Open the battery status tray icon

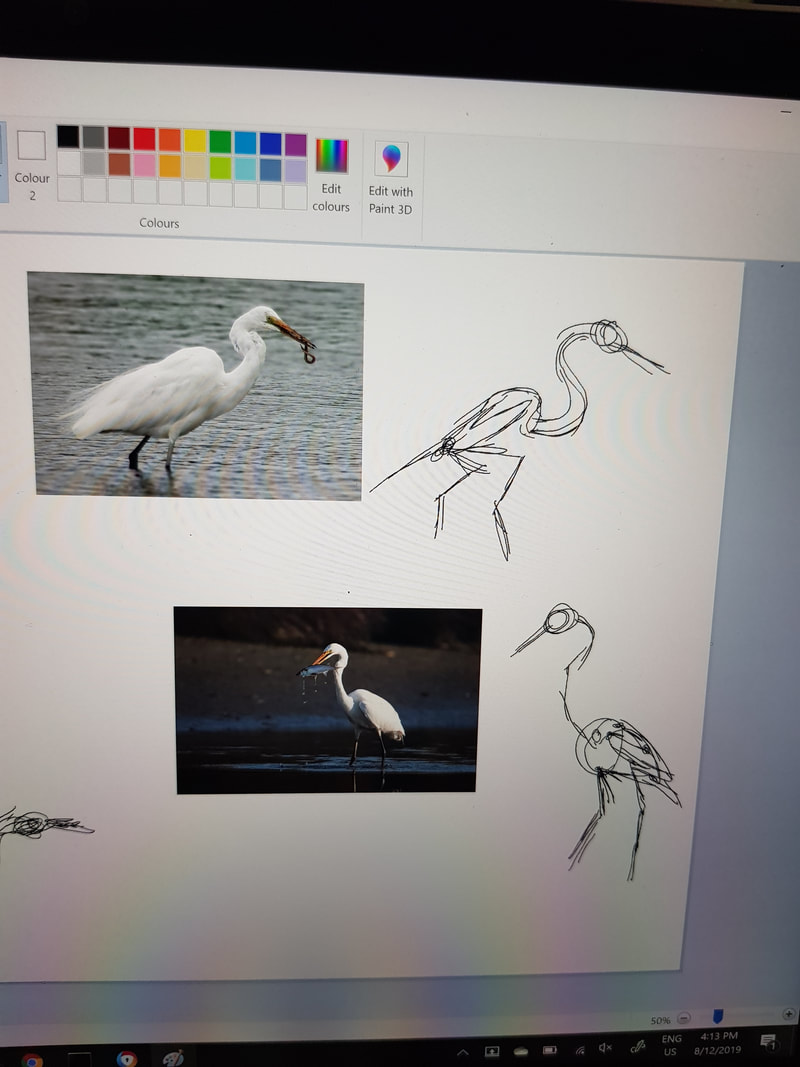[x=550, y=1051]
